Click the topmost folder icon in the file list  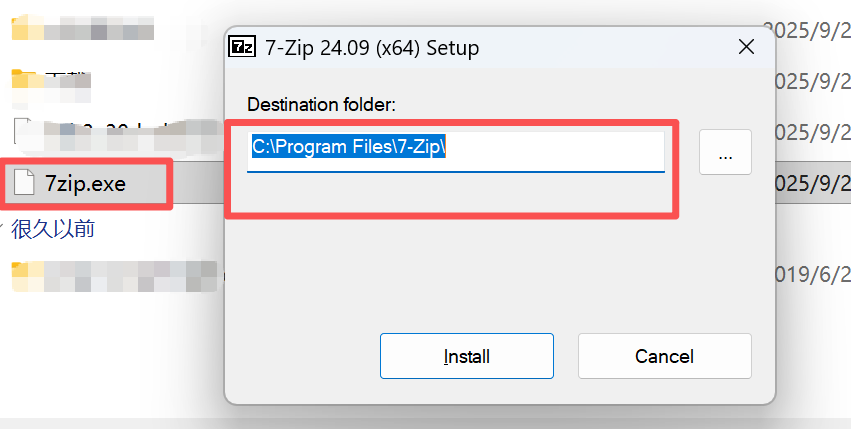[24, 27]
